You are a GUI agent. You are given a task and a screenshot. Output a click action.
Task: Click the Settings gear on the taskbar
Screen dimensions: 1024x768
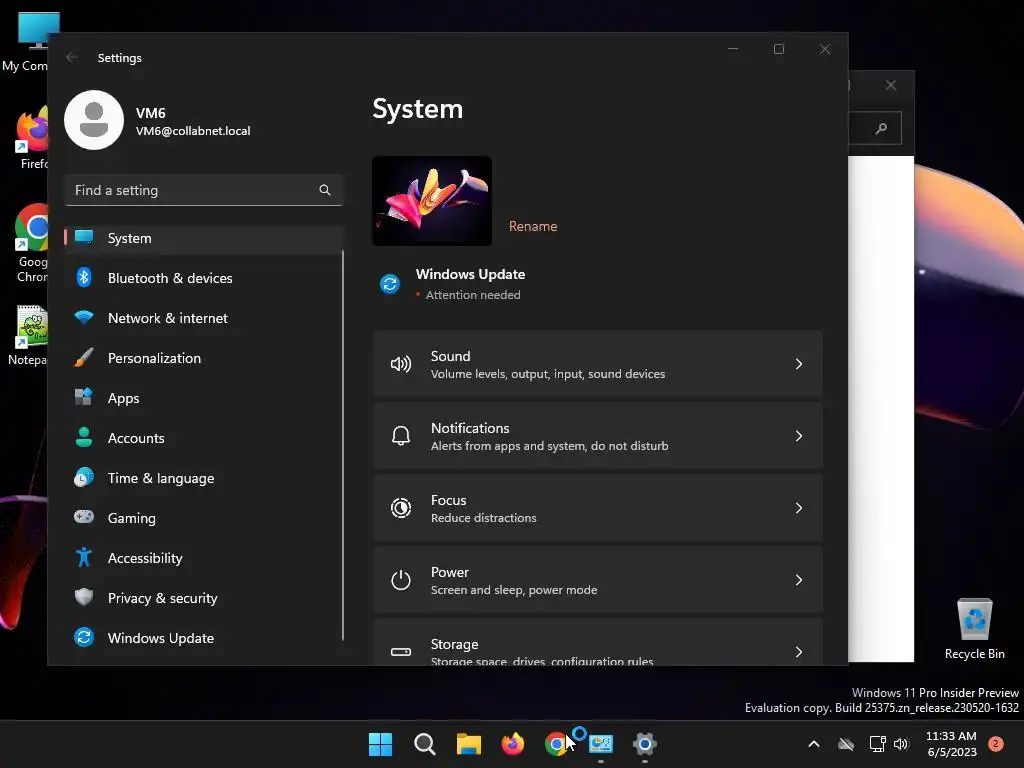[645, 744]
